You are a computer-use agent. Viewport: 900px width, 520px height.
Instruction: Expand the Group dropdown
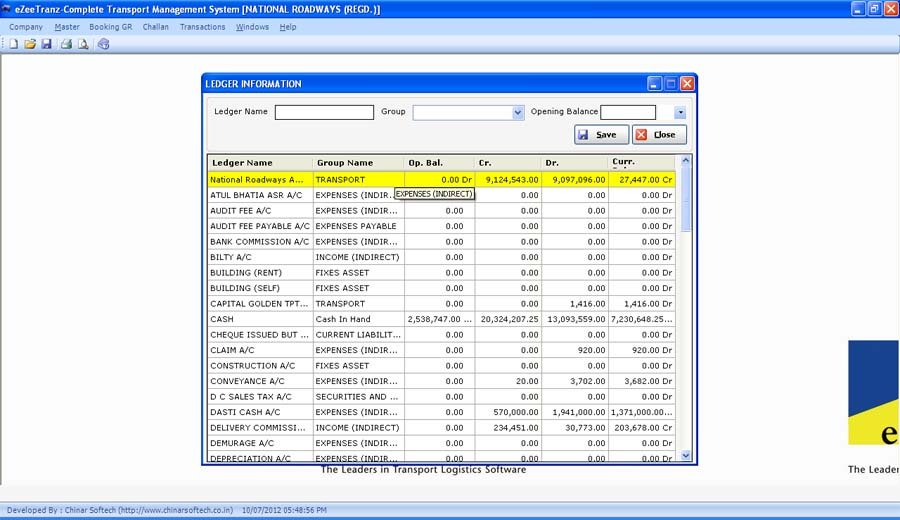[x=518, y=112]
